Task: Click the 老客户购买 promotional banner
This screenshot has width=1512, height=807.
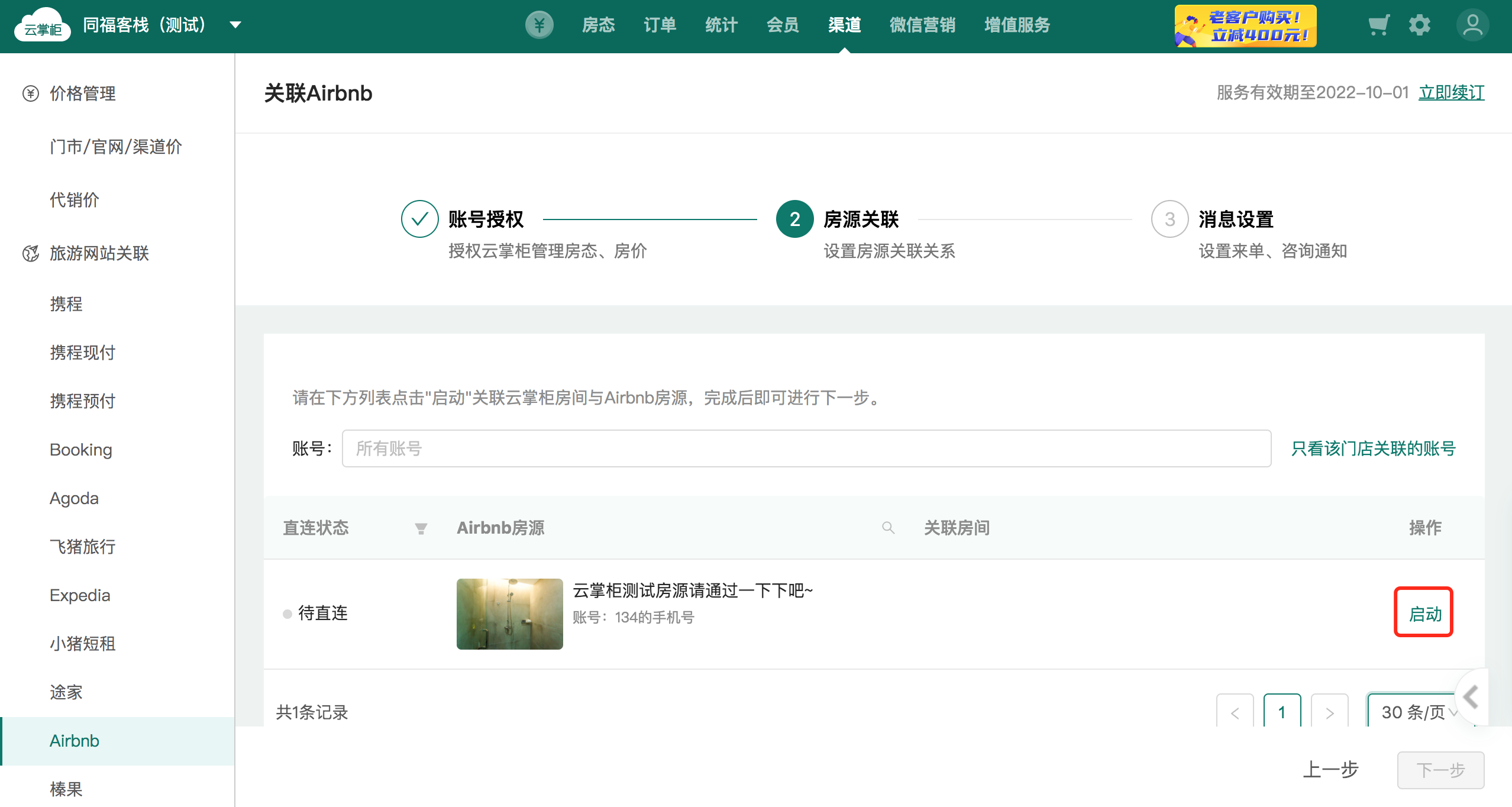Action: click(1245, 26)
